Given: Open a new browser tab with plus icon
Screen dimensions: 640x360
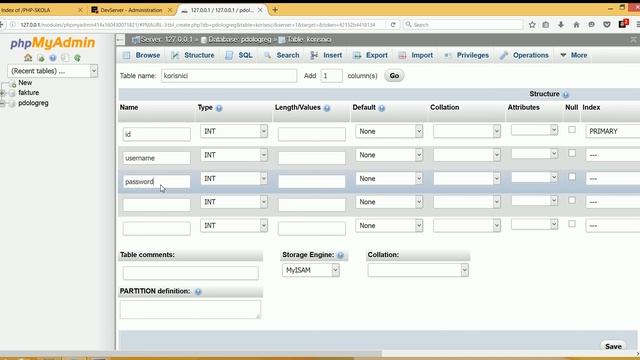Looking at the screenshot, I should pos(275,10).
